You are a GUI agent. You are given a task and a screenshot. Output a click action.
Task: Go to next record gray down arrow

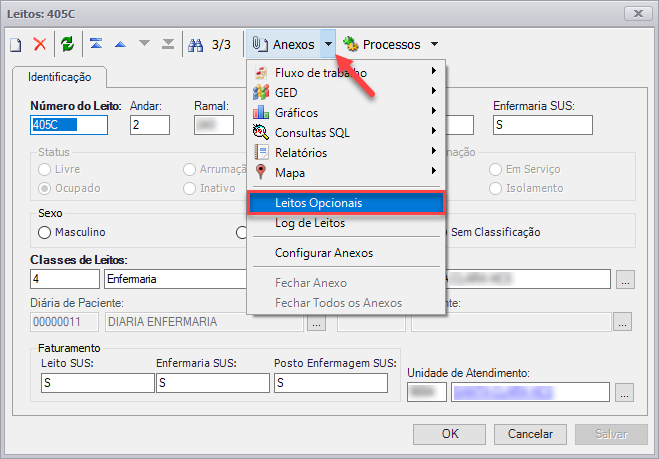point(145,43)
